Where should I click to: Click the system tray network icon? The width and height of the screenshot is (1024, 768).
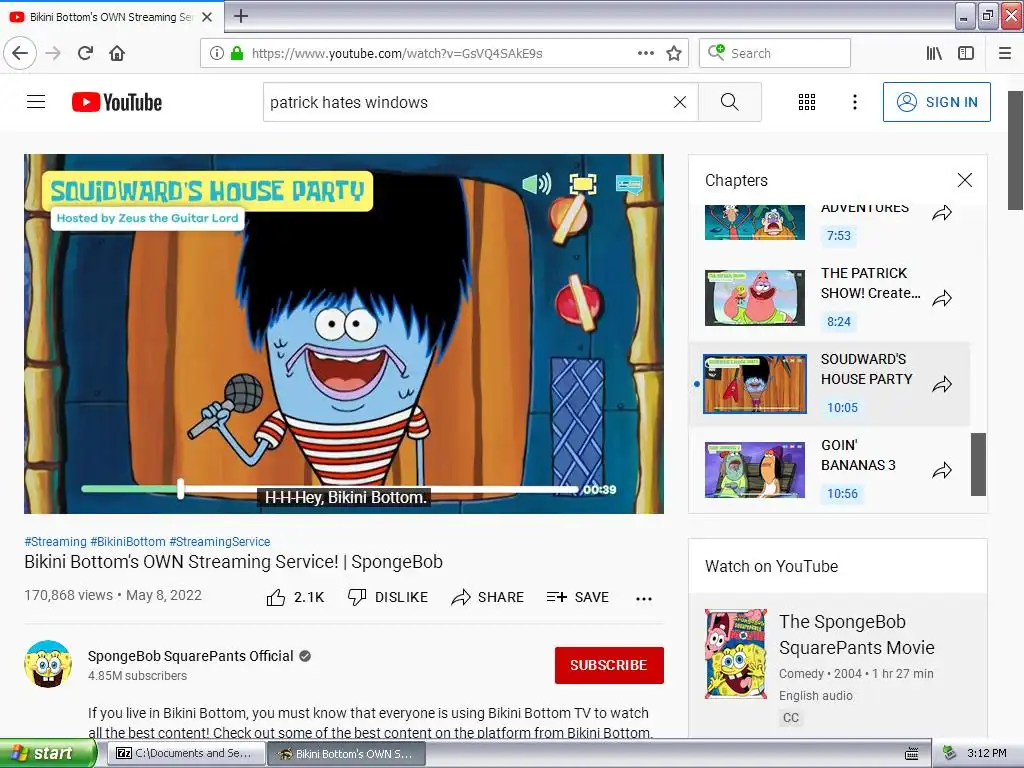[x=949, y=753]
